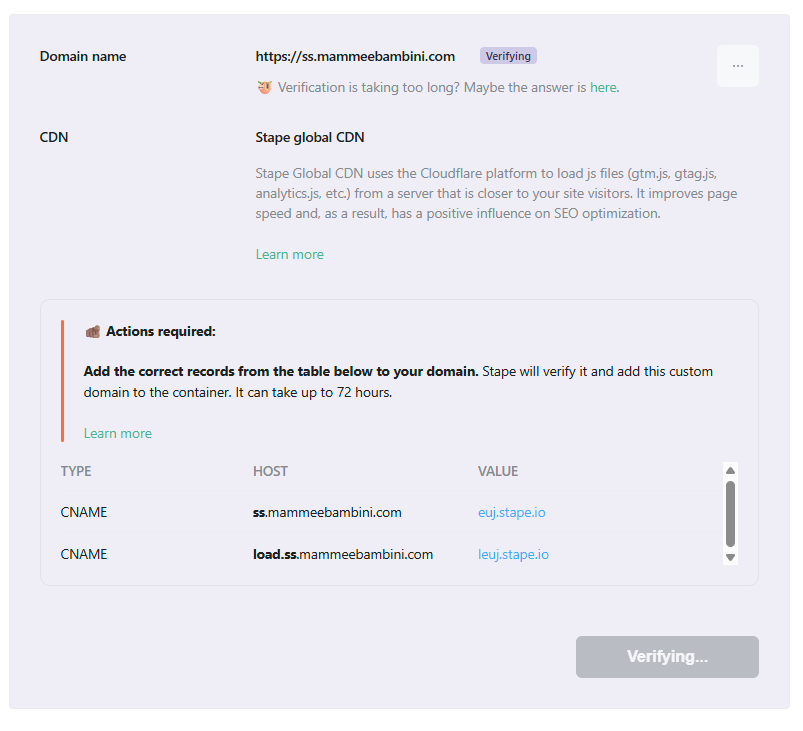Open the three-dot more options menu
This screenshot has width=803, height=731.
click(x=737, y=66)
